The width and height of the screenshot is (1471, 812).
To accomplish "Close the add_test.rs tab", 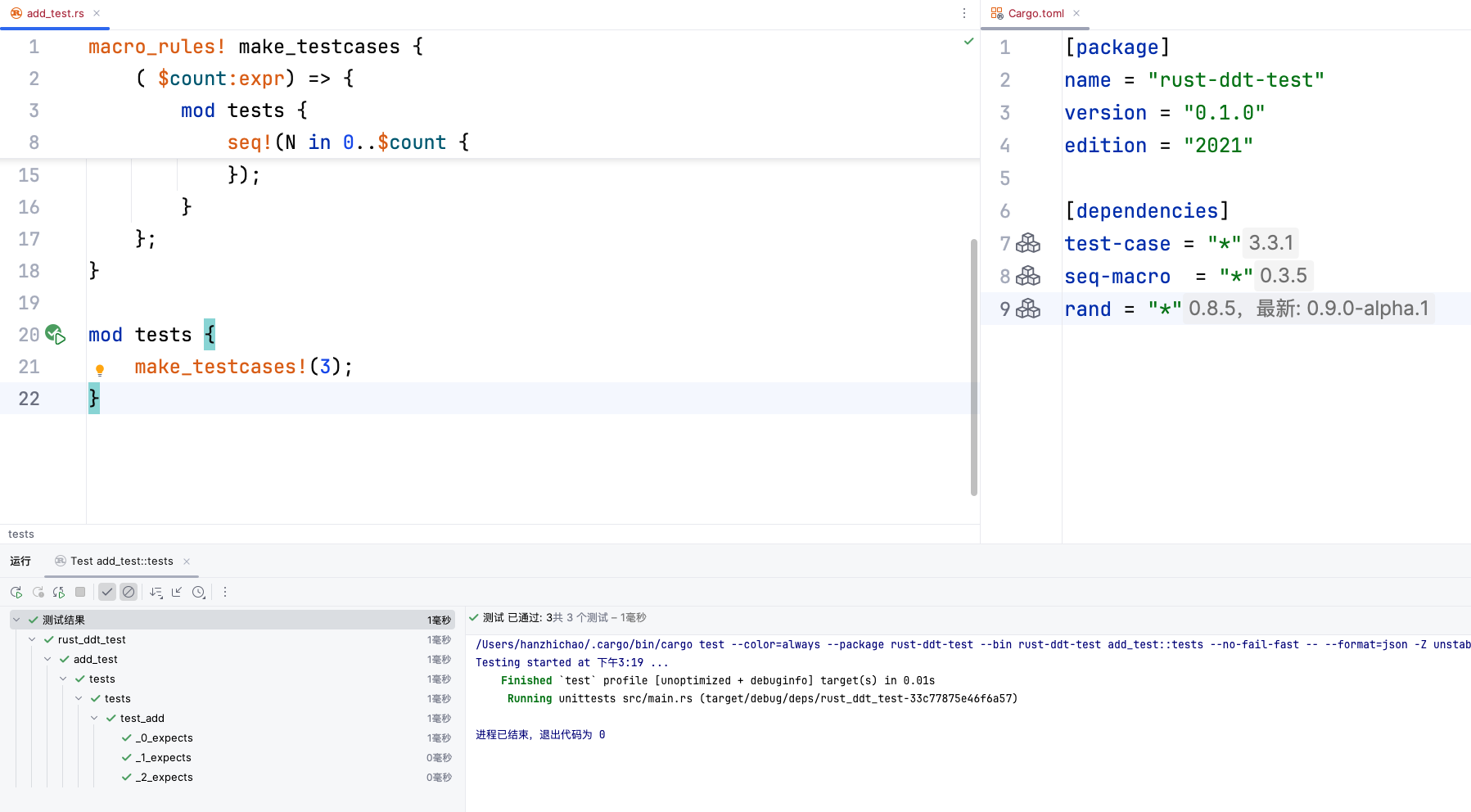I will [97, 13].
